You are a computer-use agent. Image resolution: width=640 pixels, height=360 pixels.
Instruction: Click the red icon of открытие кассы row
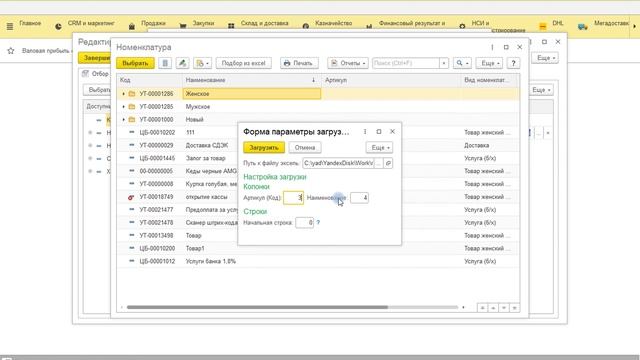pyautogui.click(x=131, y=197)
